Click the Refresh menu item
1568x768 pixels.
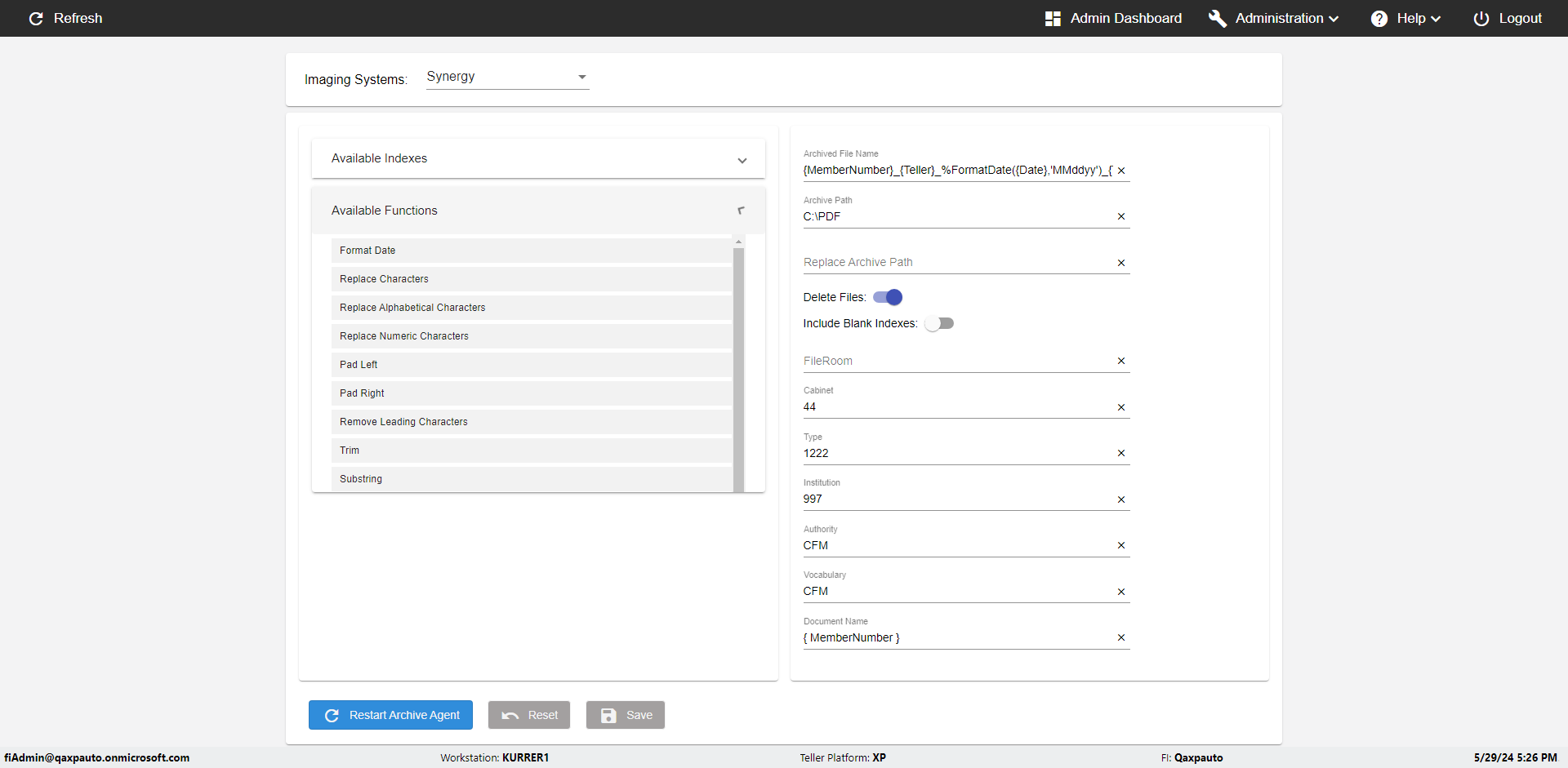[x=65, y=18]
